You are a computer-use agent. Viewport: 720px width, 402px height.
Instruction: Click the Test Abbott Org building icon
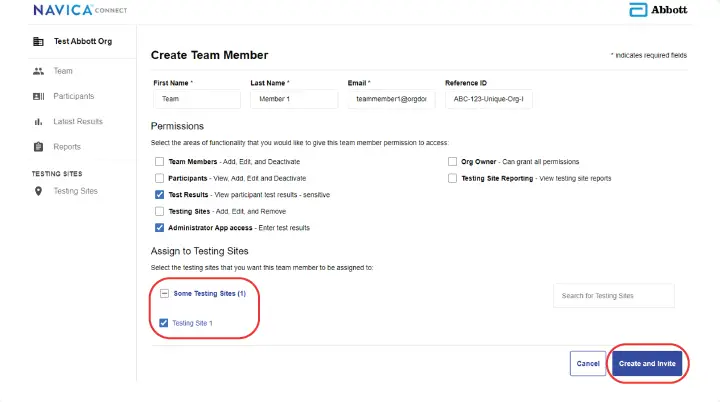point(38,42)
